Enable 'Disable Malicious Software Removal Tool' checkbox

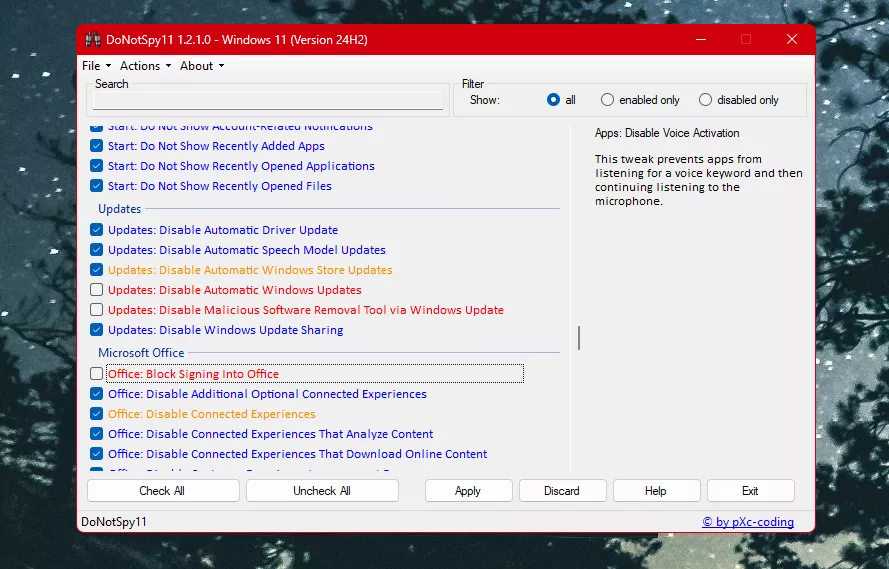point(96,309)
